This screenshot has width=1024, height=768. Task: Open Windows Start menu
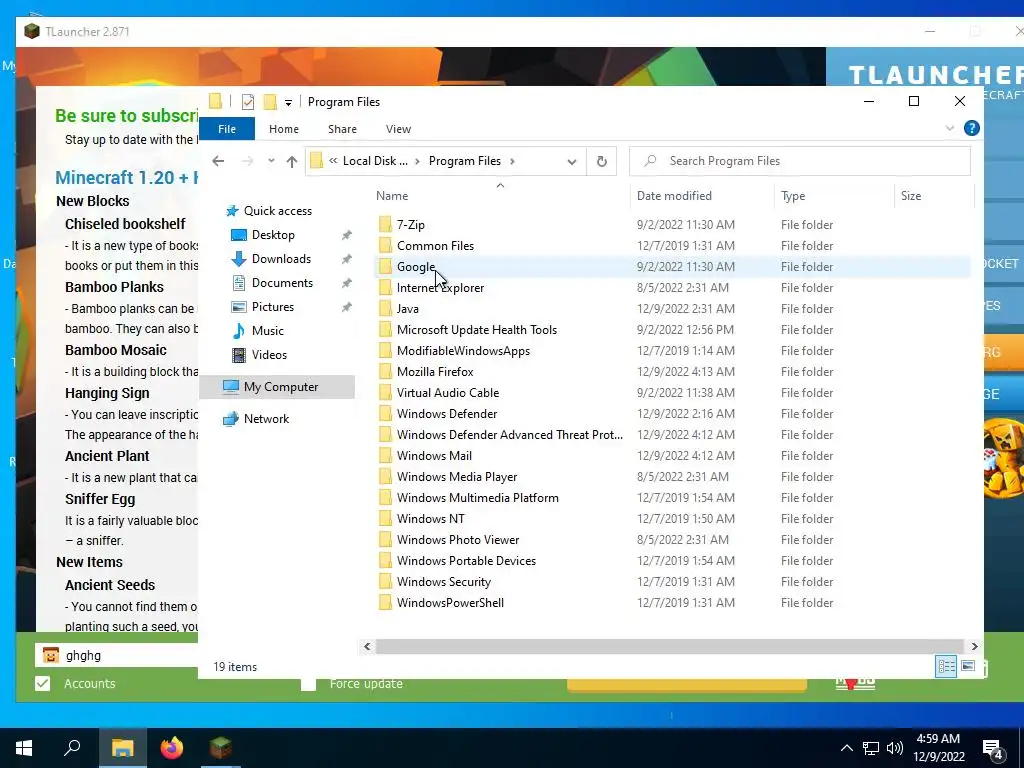[x=24, y=748]
